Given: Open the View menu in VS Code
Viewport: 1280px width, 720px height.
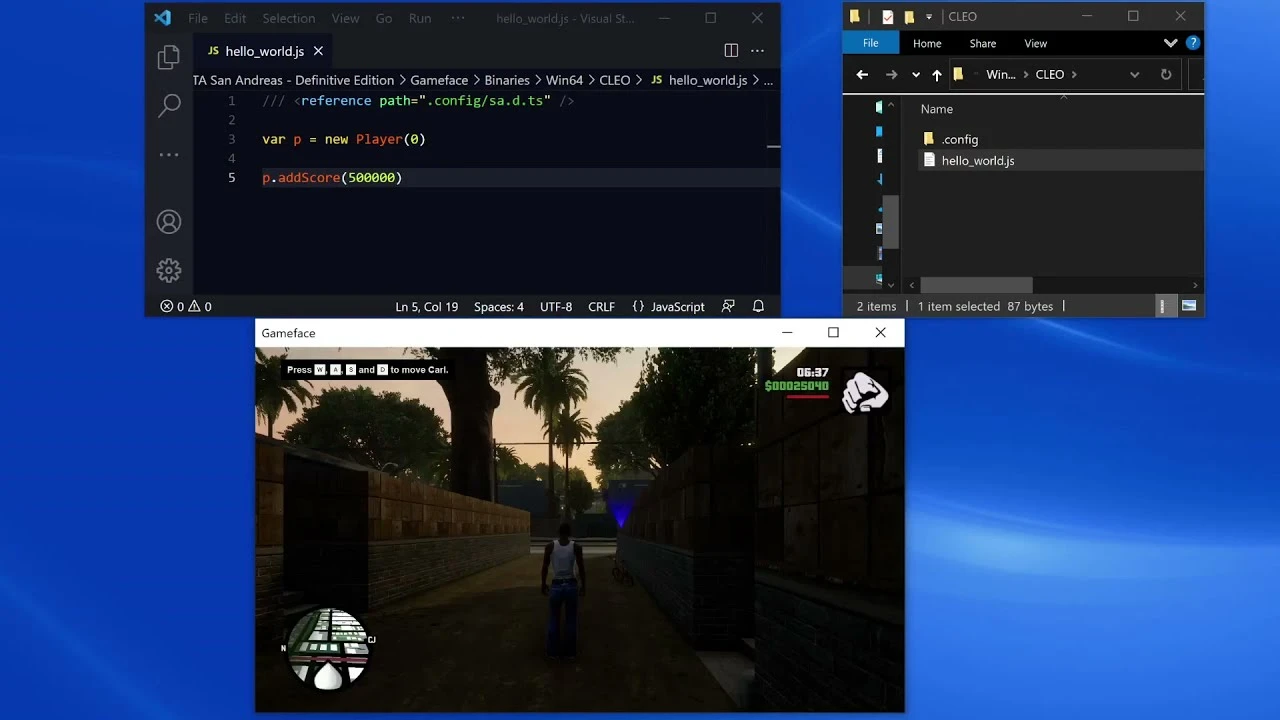Looking at the screenshot, I should [346, 18].
